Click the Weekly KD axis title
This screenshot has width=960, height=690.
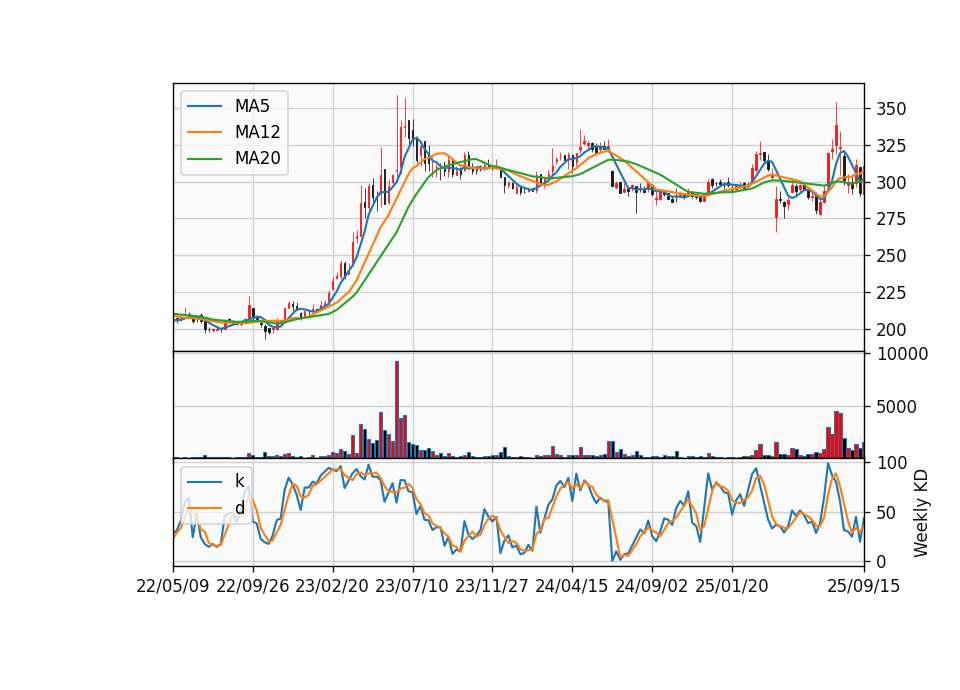921,513
